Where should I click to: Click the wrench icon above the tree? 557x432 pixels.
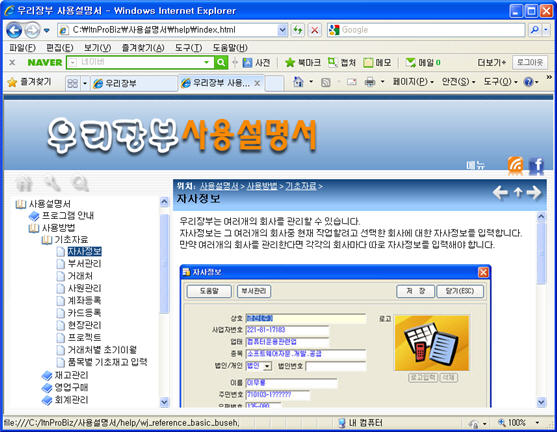click(53, 183)
